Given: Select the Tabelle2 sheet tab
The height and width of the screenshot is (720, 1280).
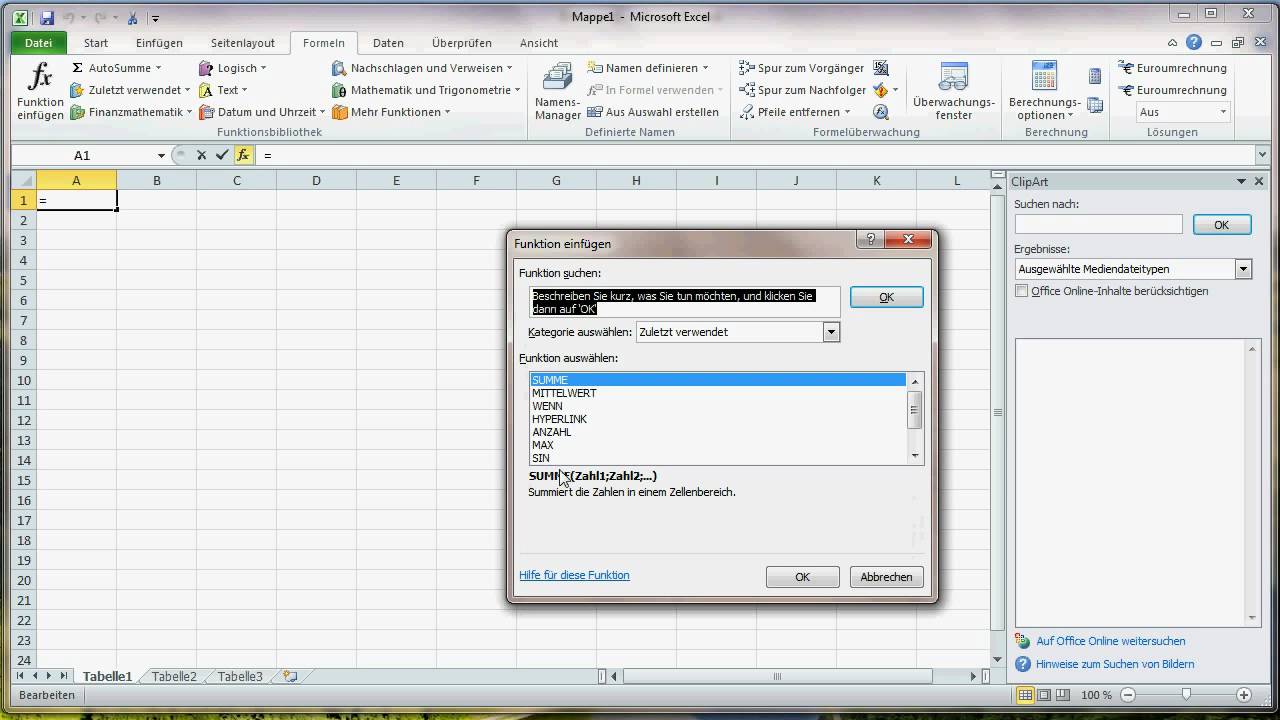Looking at the screenshot, I should coord(174,676).
